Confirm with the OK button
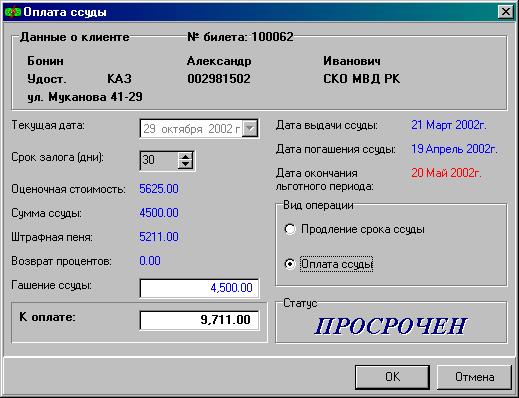 coord(392,377)
